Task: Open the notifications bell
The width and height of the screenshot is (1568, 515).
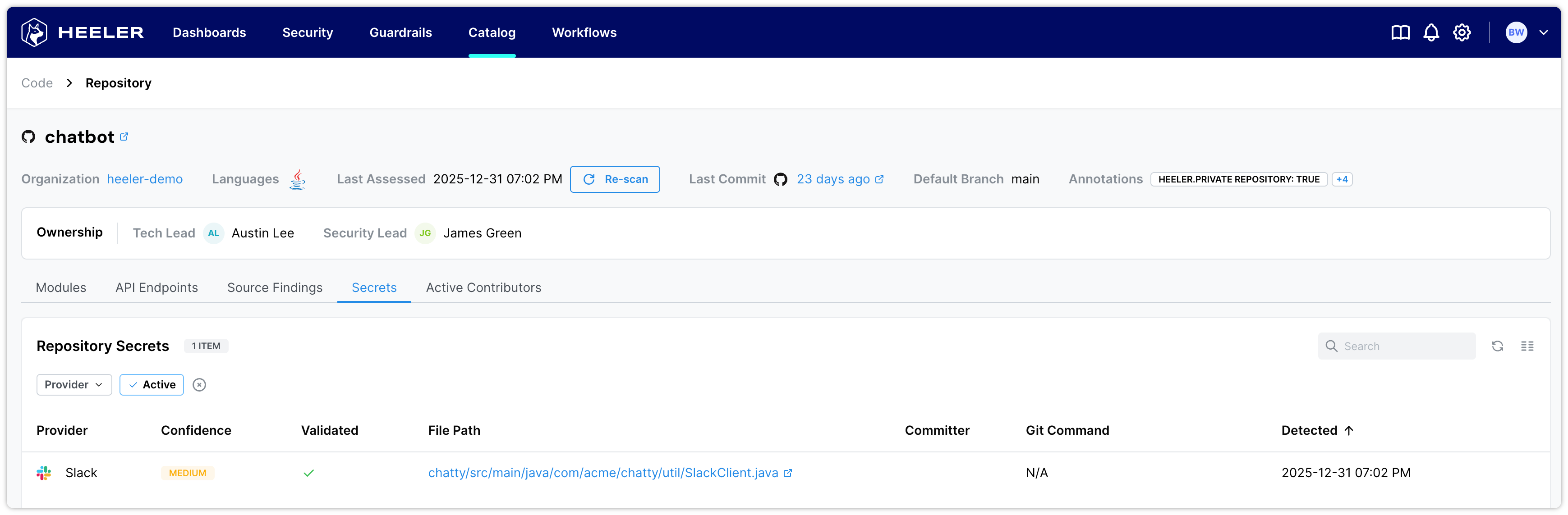Action: coord(1431,33)
